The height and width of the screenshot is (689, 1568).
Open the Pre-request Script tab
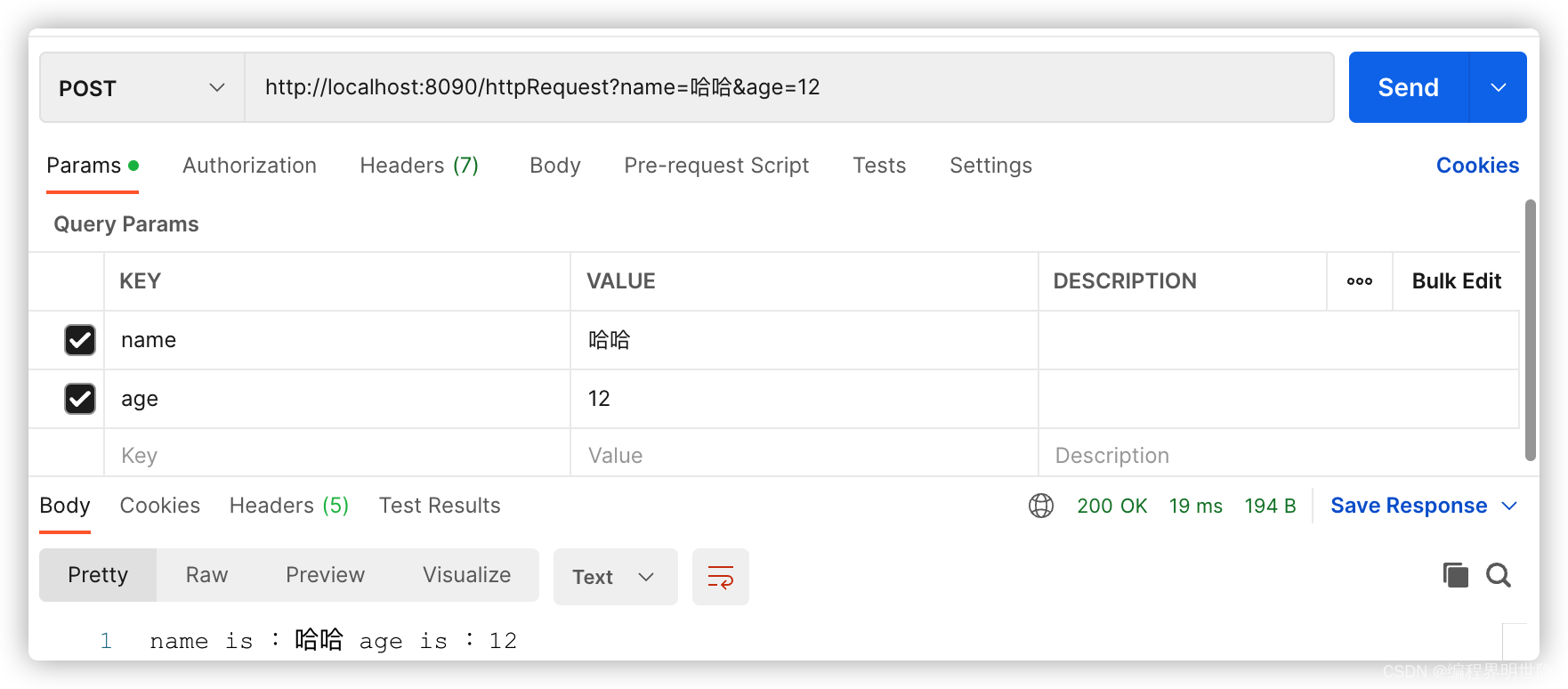716,166
